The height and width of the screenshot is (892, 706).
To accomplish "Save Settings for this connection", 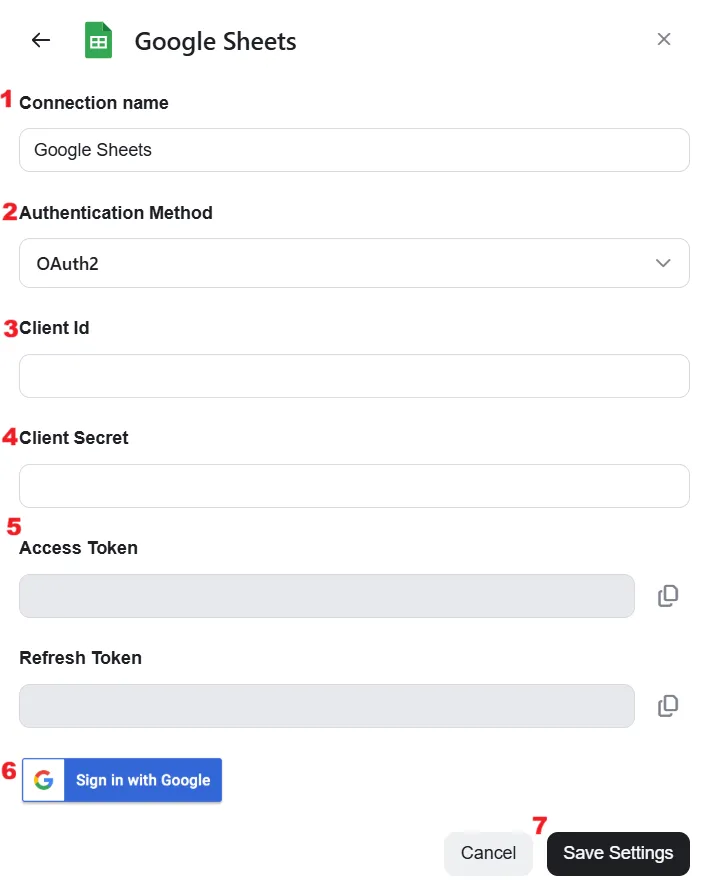I will click(x=618, y=853).
